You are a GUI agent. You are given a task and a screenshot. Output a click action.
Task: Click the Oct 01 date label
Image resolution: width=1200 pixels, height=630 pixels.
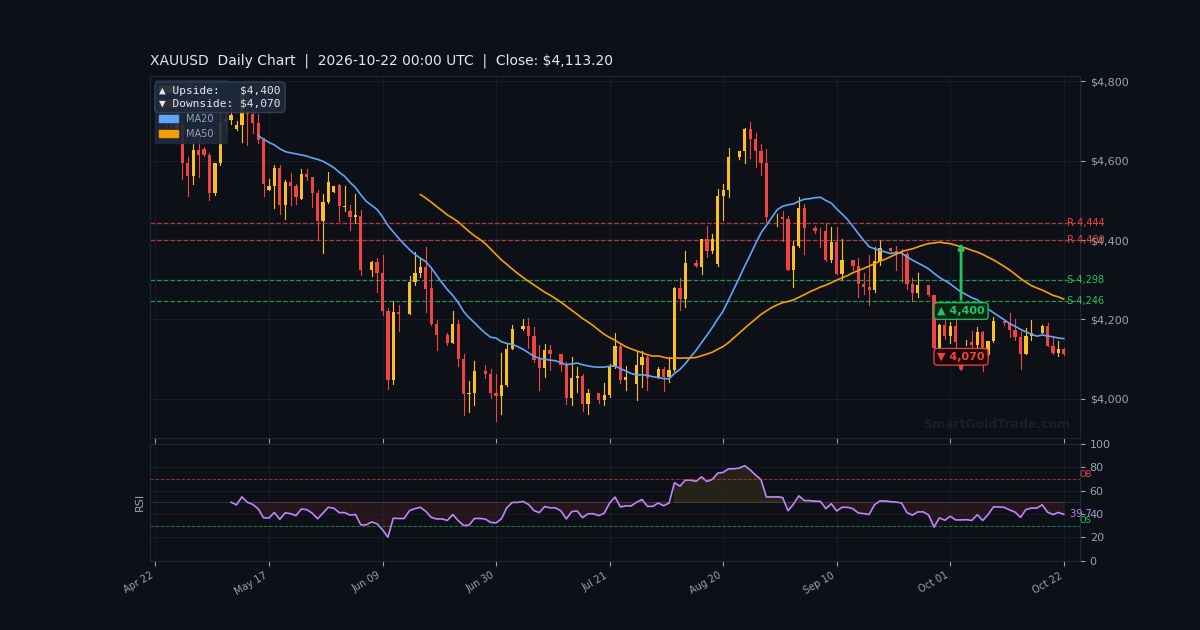point(935,582)
